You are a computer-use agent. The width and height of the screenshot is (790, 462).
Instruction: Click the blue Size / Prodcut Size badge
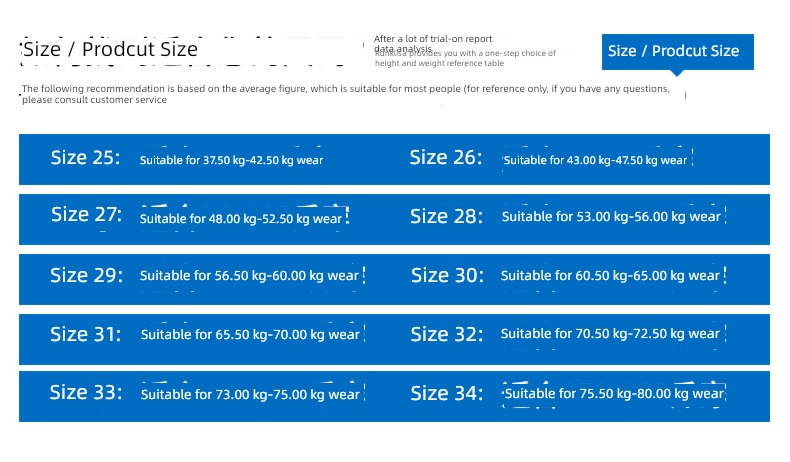[x=677, y=52]
